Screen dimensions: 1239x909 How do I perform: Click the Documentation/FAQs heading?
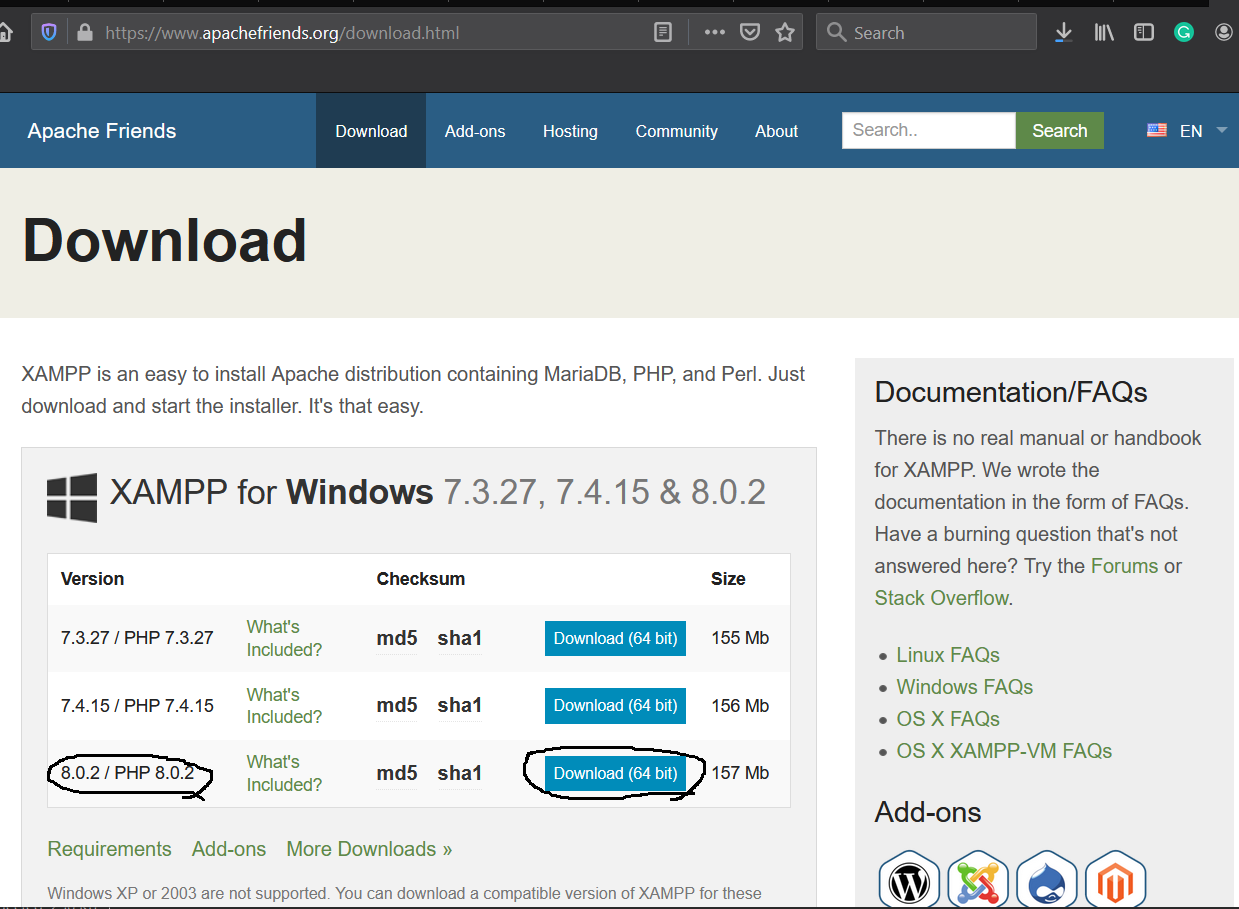1011,392
